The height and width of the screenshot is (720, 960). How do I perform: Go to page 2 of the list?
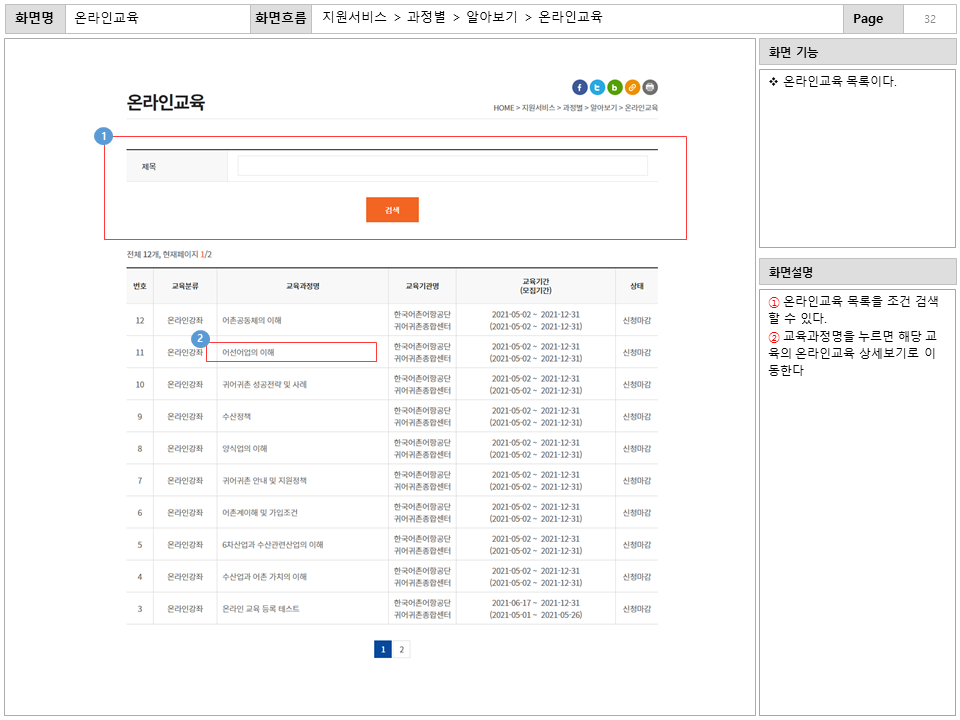tap(402, 649)
